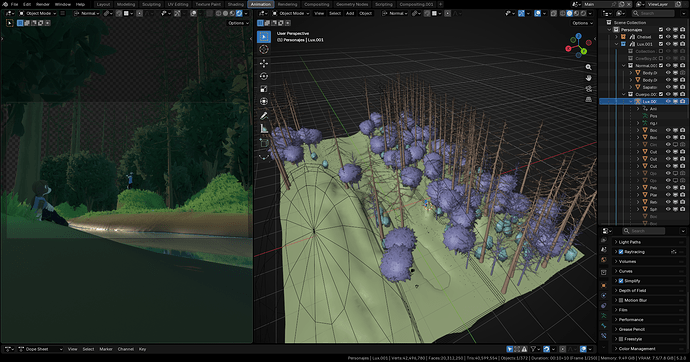
Task: Open the Bone Constraints properties tab
Action: pos(604,336)
